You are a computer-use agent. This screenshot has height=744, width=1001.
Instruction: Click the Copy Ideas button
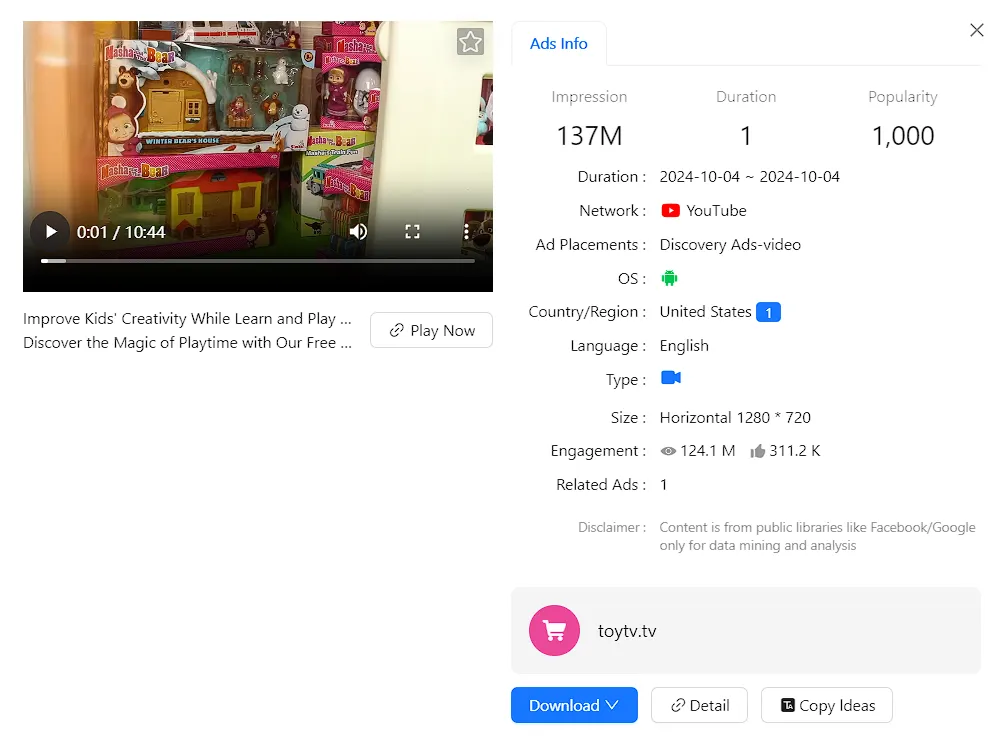[826, 705]
